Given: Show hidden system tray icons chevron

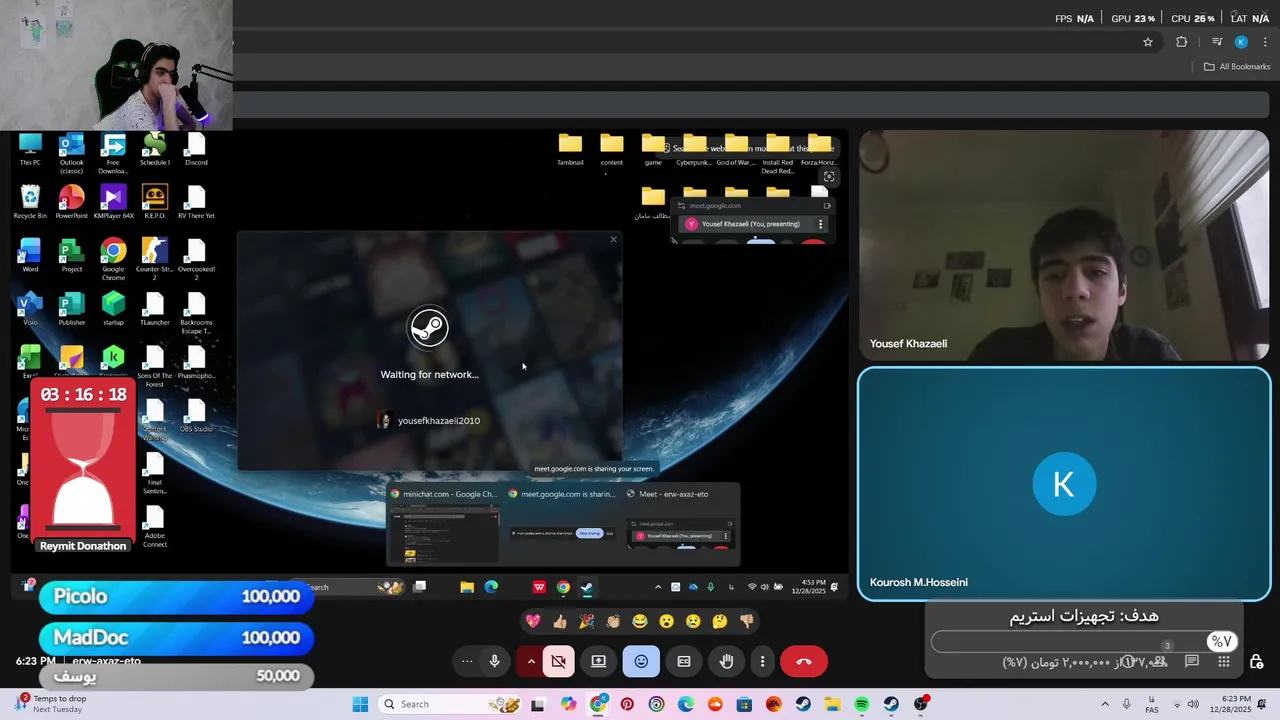Looking at the screenshot, I should [x=1107, y=704].
